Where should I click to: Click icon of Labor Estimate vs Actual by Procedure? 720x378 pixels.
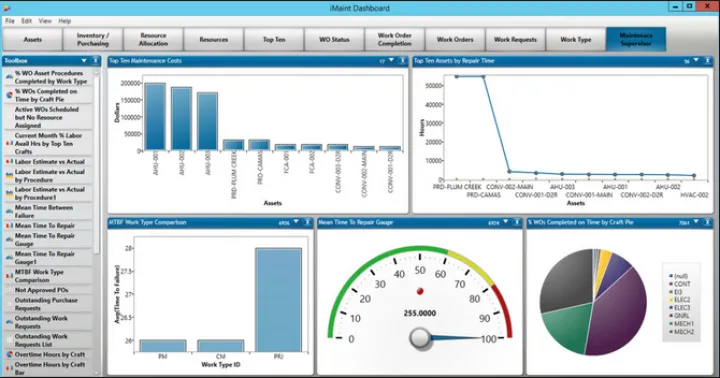(x=9, y=176)
